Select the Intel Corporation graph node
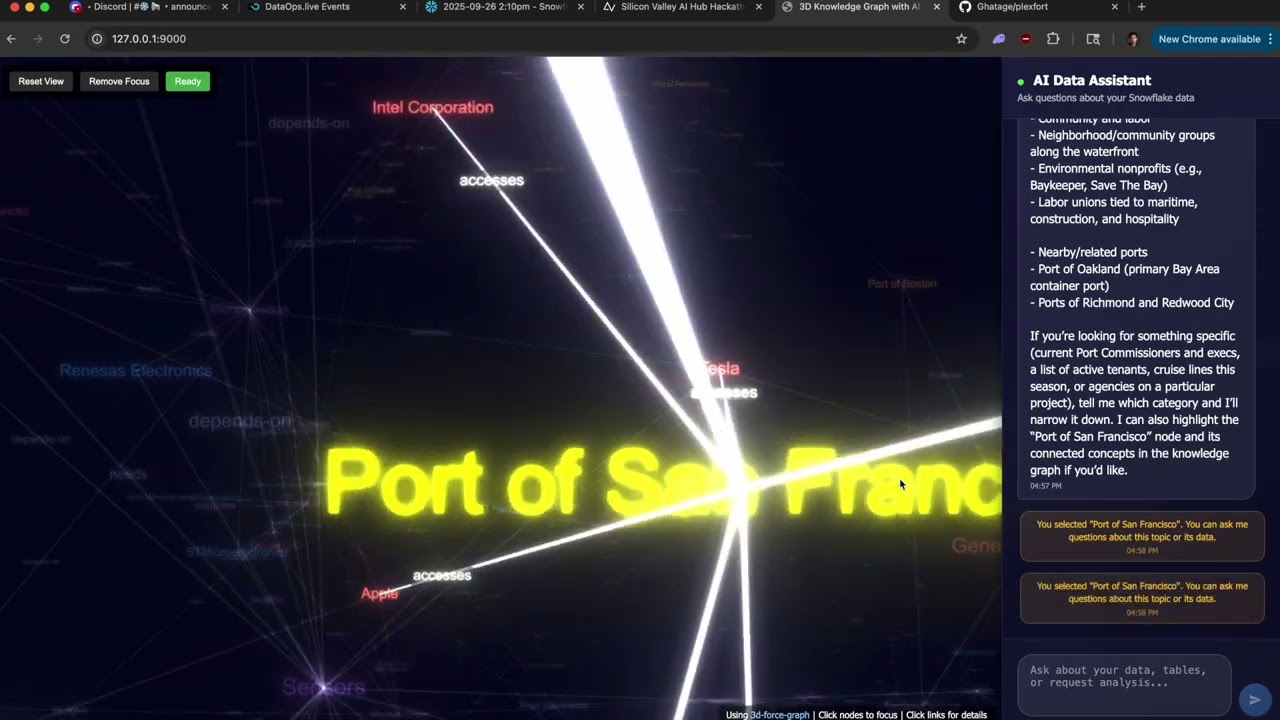The image size is (1280, 720). point(433,107)
